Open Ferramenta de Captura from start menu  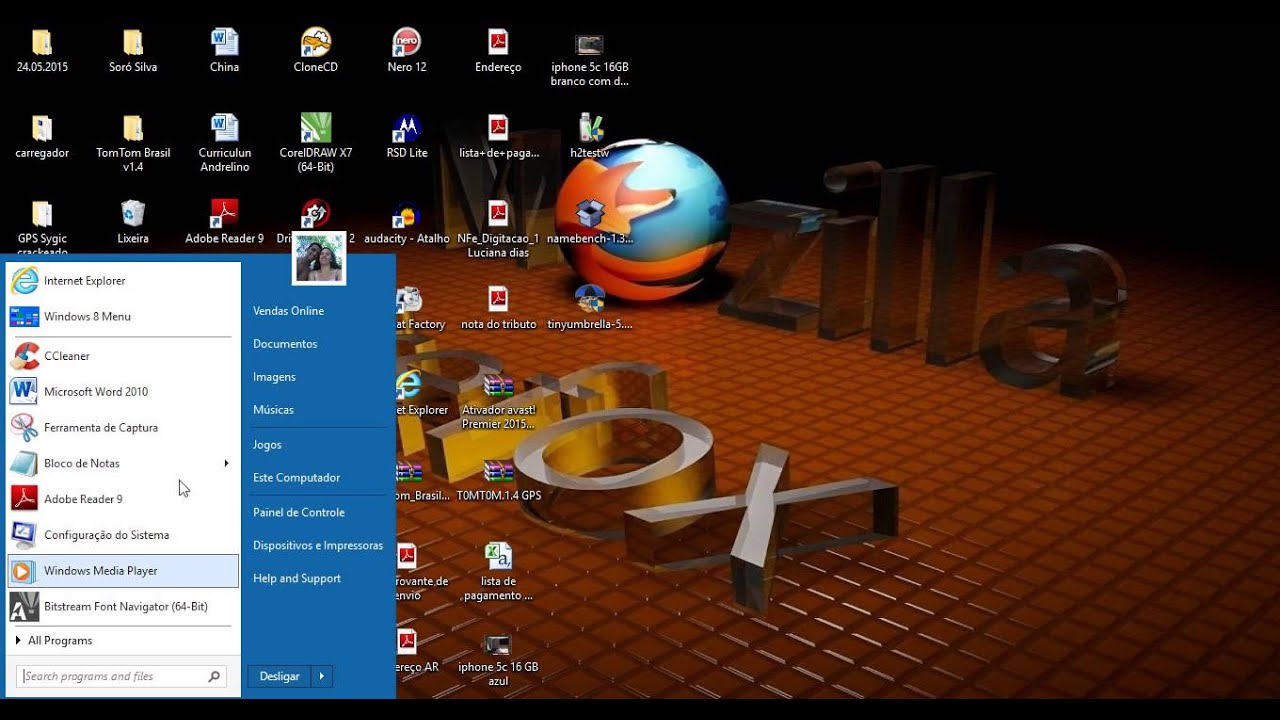click(x=123, y=428)
